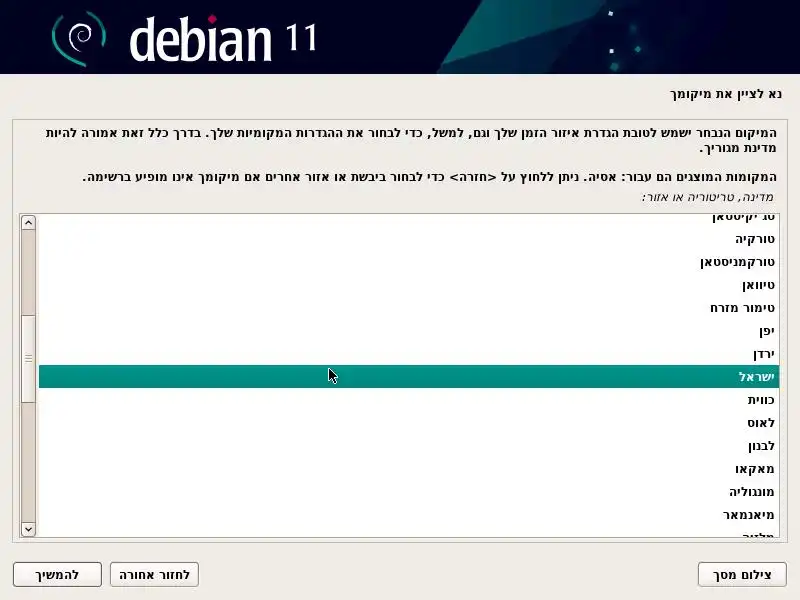Select טורקמניסטאן from the list
Image resolution: width=800 pixels, height=600 pixels.
click(x=409, y=262)
